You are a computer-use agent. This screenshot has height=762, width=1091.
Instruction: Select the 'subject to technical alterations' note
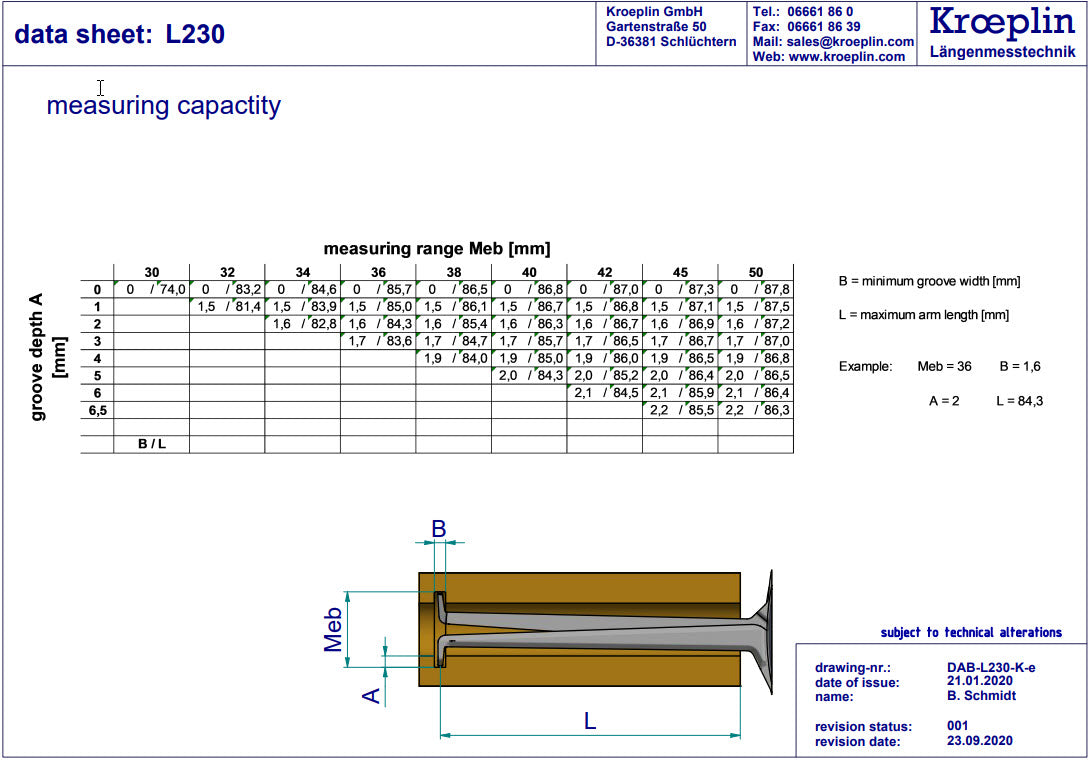coord(970,632)
